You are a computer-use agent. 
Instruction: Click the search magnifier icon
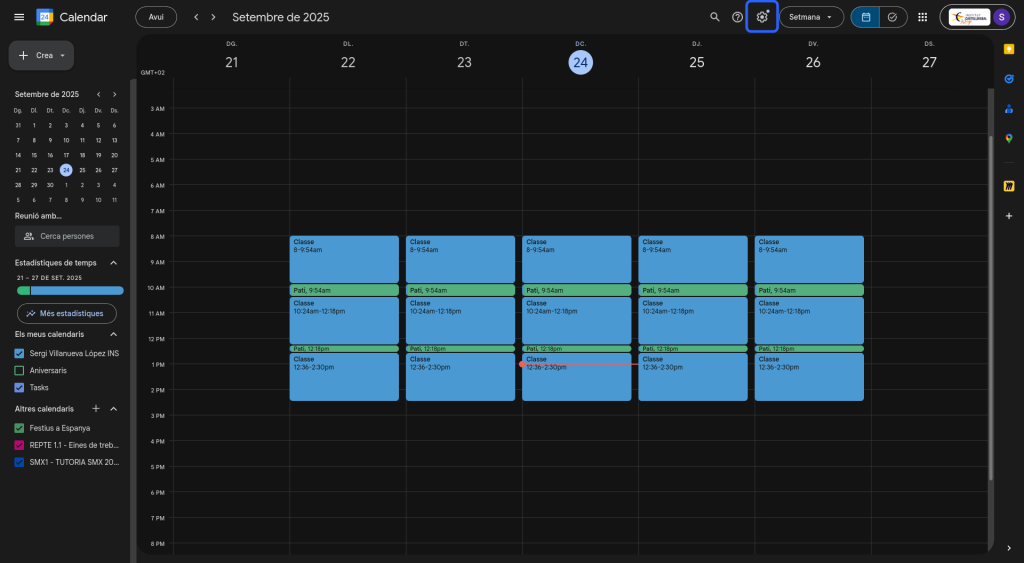tap(714, 17)
